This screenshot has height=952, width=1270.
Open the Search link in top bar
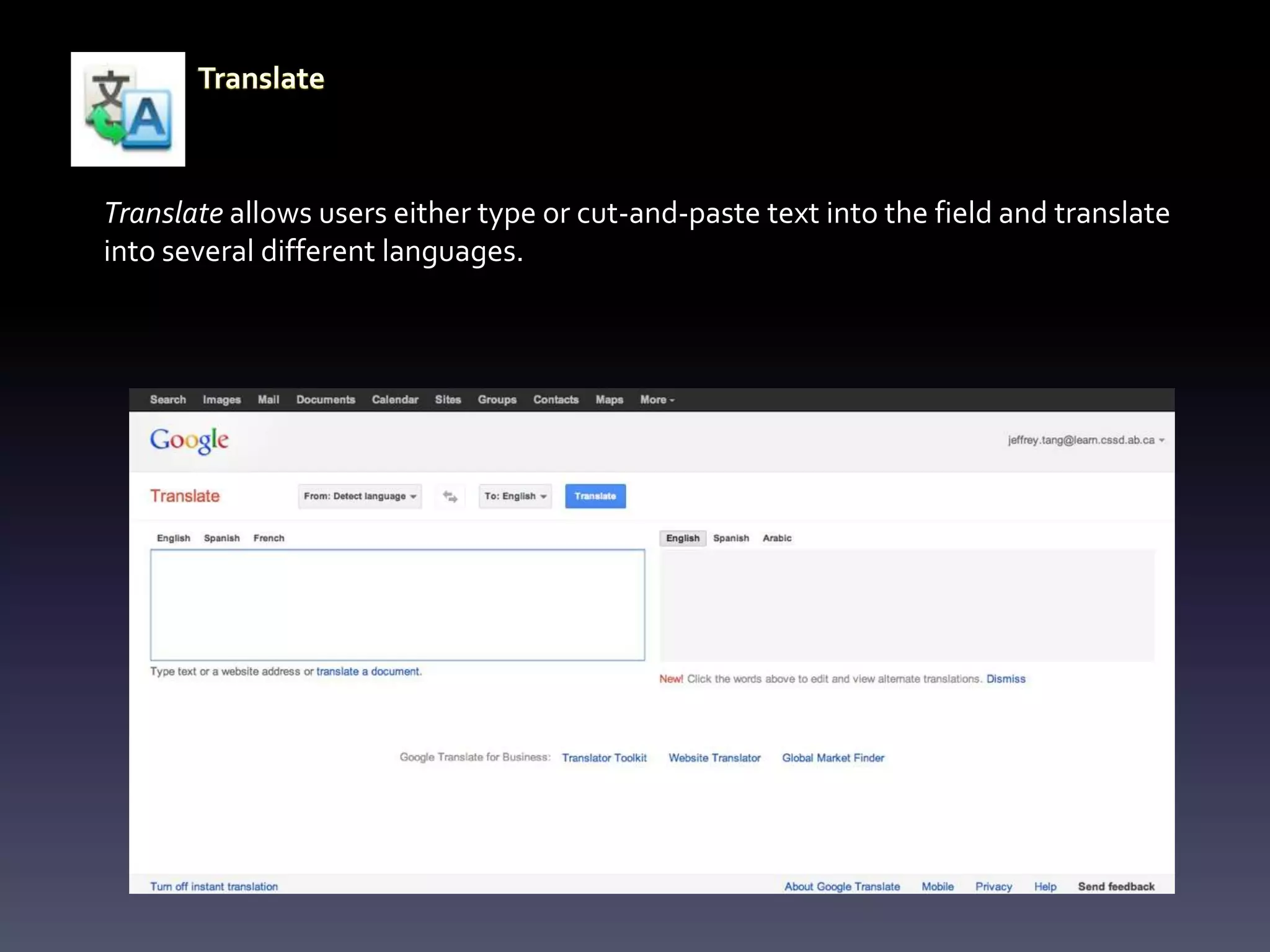pos(168,400)
